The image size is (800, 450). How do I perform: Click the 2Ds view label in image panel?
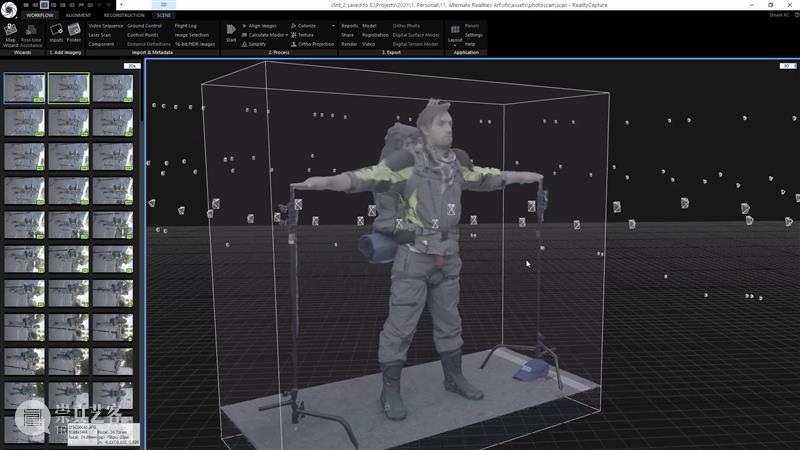pos(132,66)
